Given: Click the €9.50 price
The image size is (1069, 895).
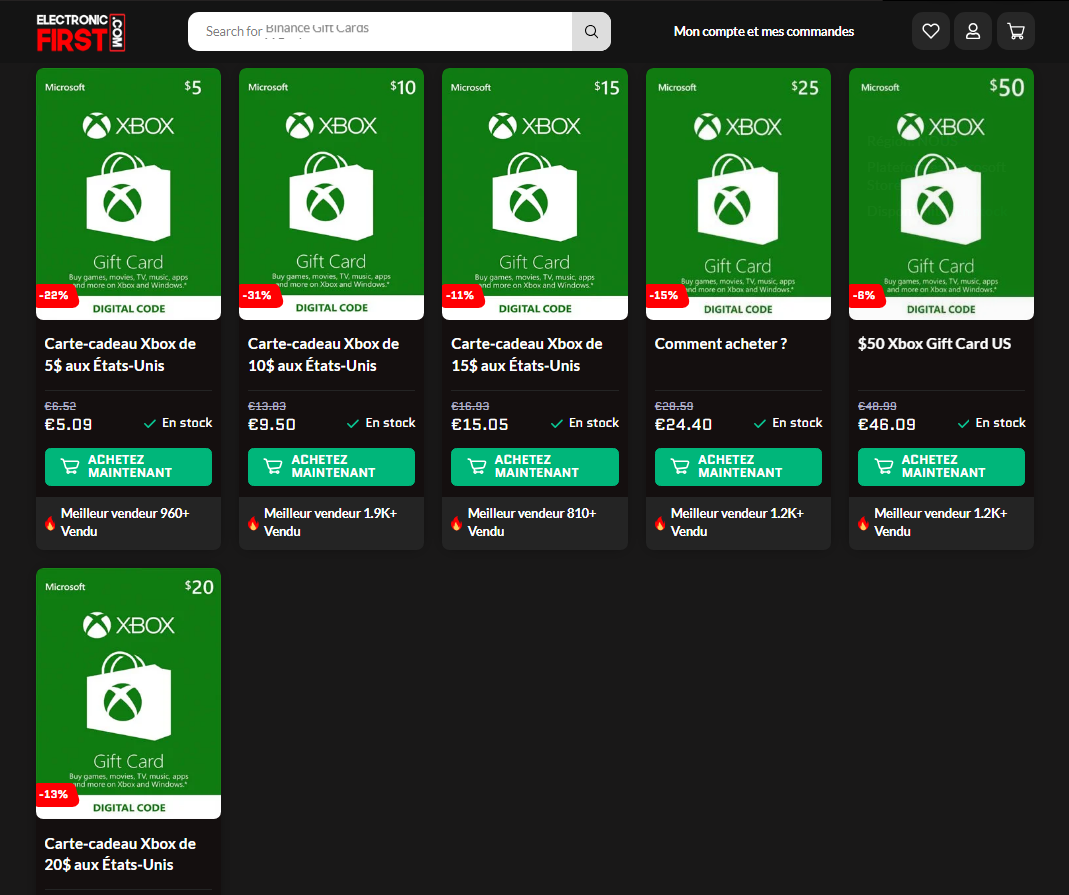Looking at the screenshot, I should coord(271,425).
